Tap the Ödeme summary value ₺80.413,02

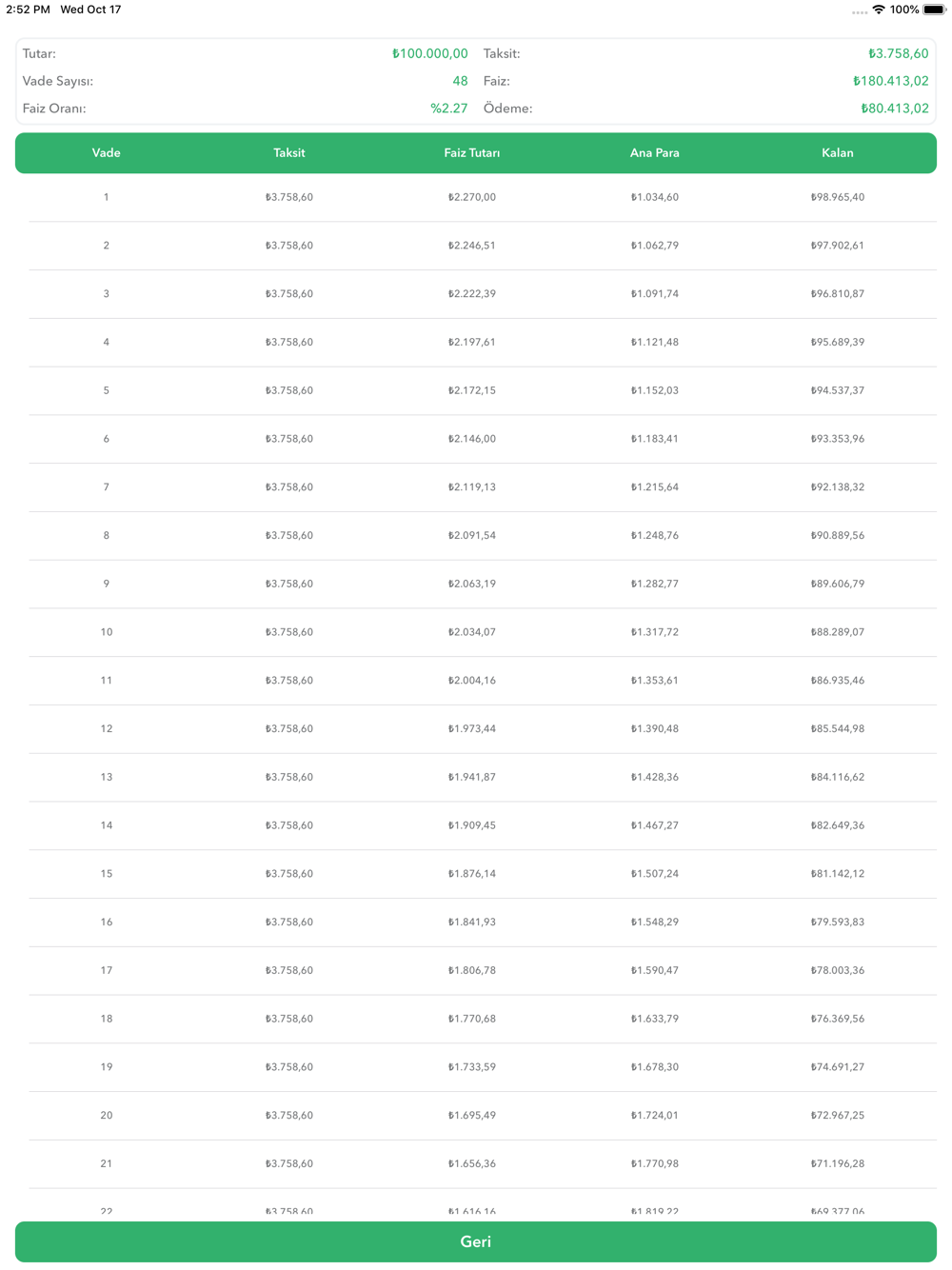coord(894,109)
